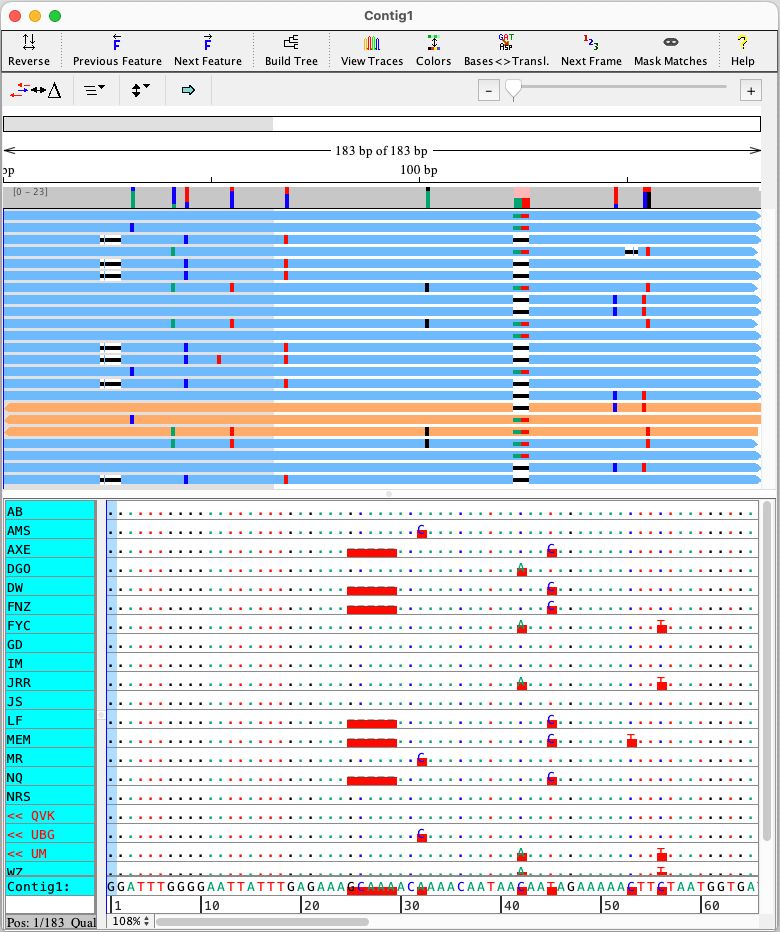Click the 100 bp ruler label
The width and height of the screenshot is (780, 932).
click(419, 169)
